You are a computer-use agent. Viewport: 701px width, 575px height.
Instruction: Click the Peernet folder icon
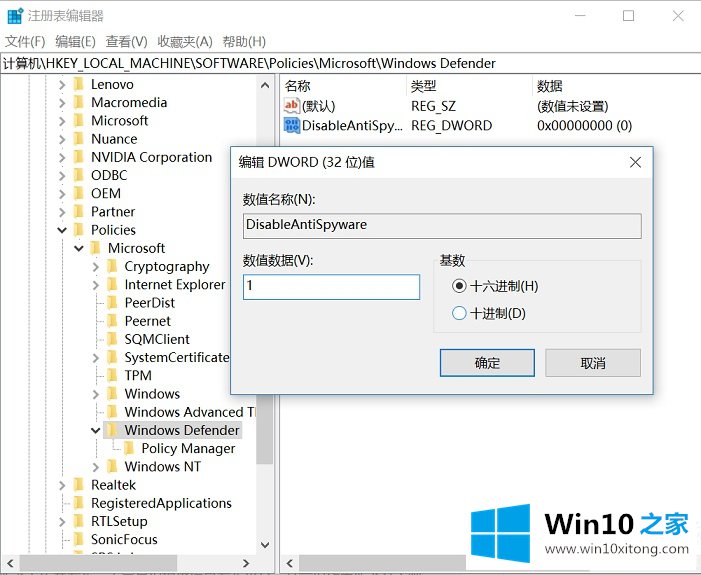tap(112, 321)
